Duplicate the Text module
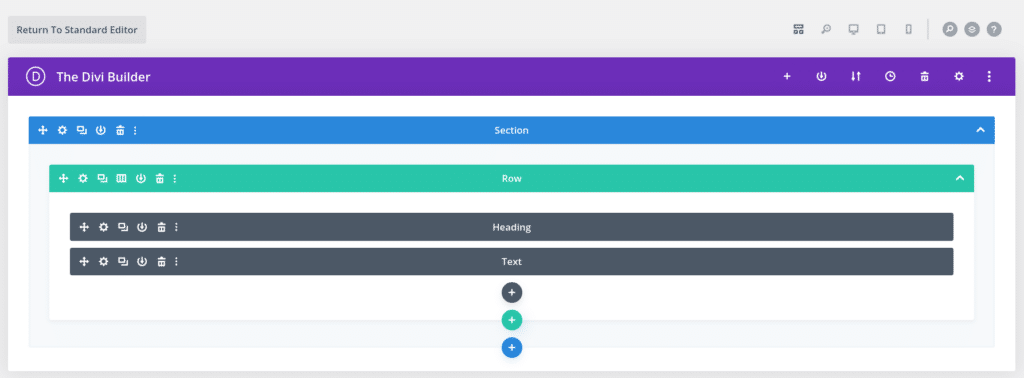The image size is (1024, 378). (123, 261)
